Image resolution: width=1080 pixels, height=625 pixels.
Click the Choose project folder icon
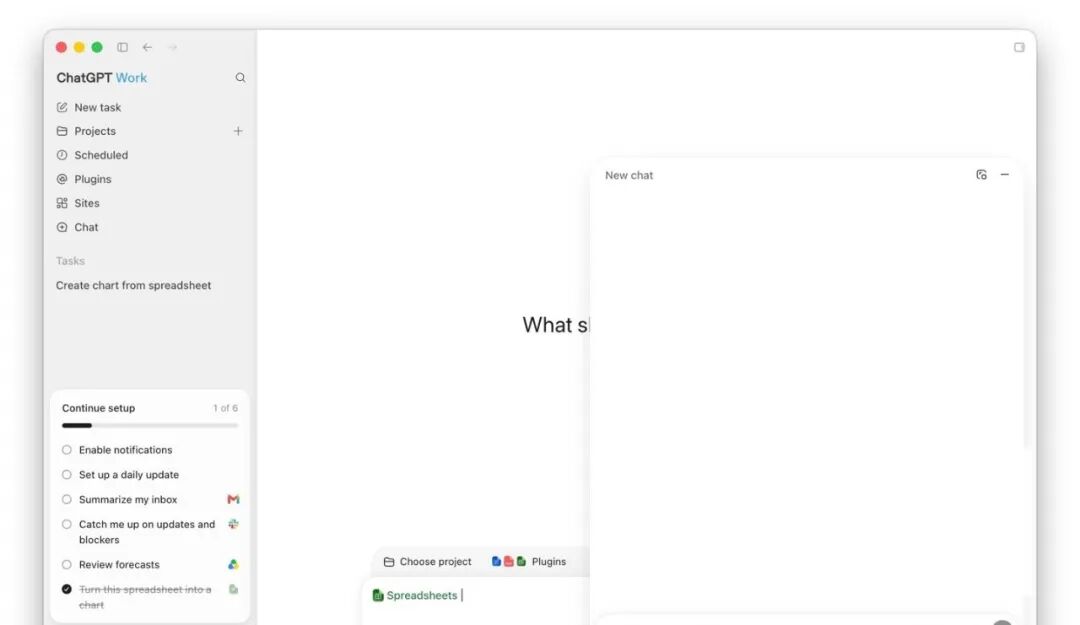point(389,562)
